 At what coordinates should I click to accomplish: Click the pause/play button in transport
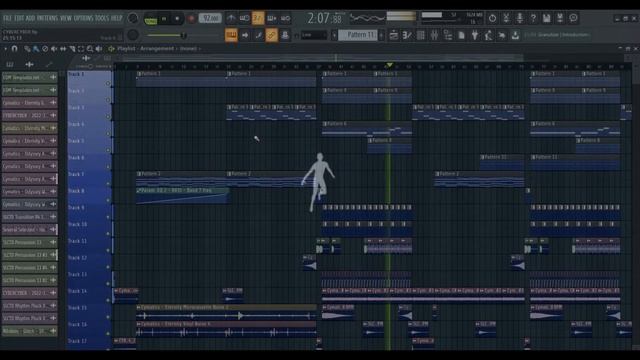[x=164, y=18]
